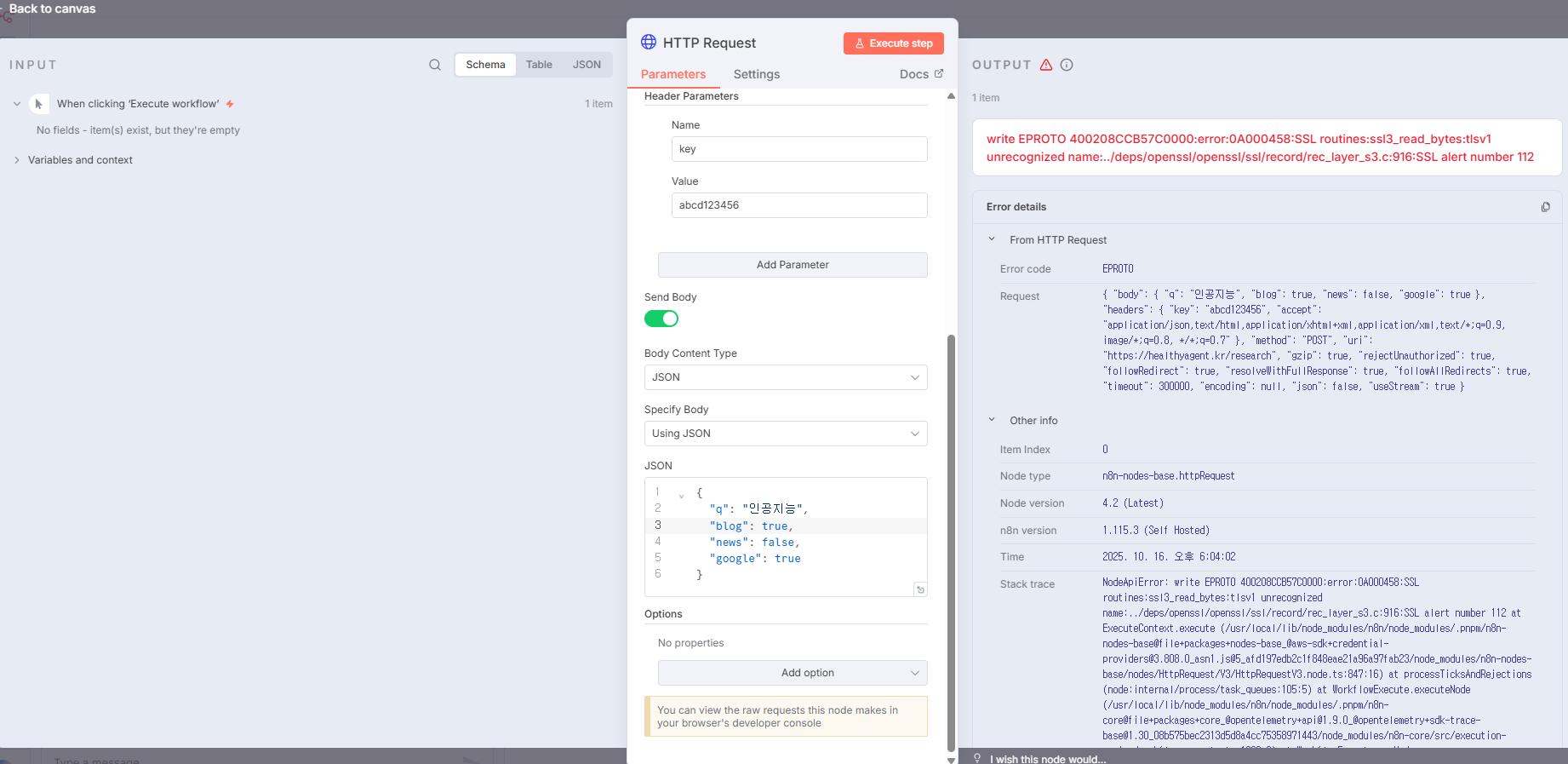Switch the input view to Table

click(539, 65)
